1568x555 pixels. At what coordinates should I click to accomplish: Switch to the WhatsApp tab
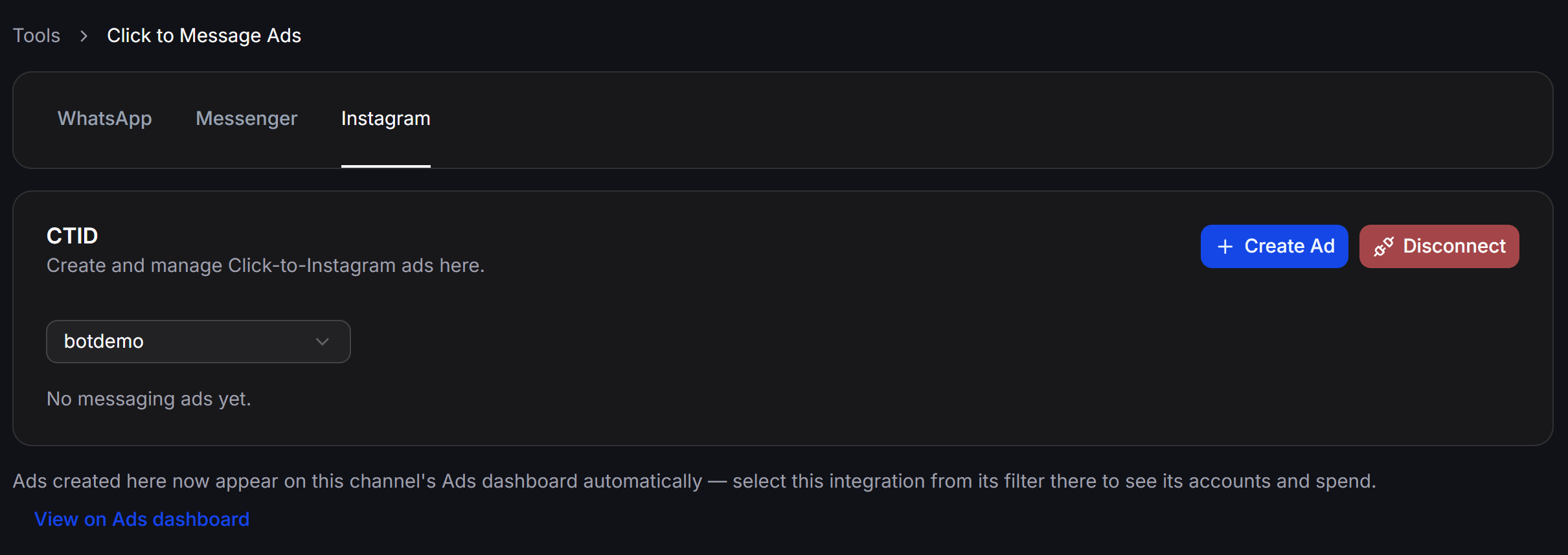click(x=105, y=119)
